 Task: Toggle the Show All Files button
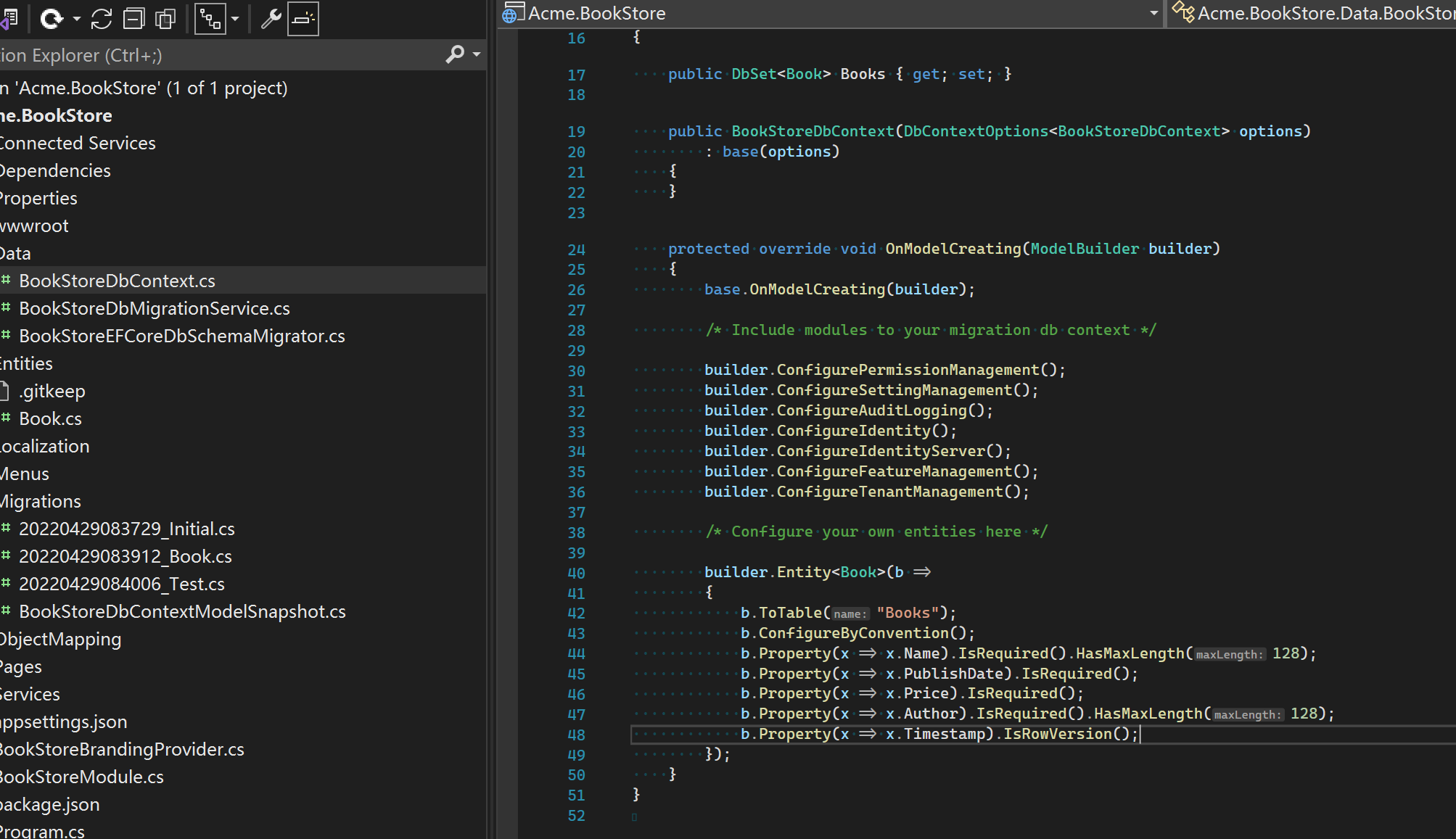[165, 19]
